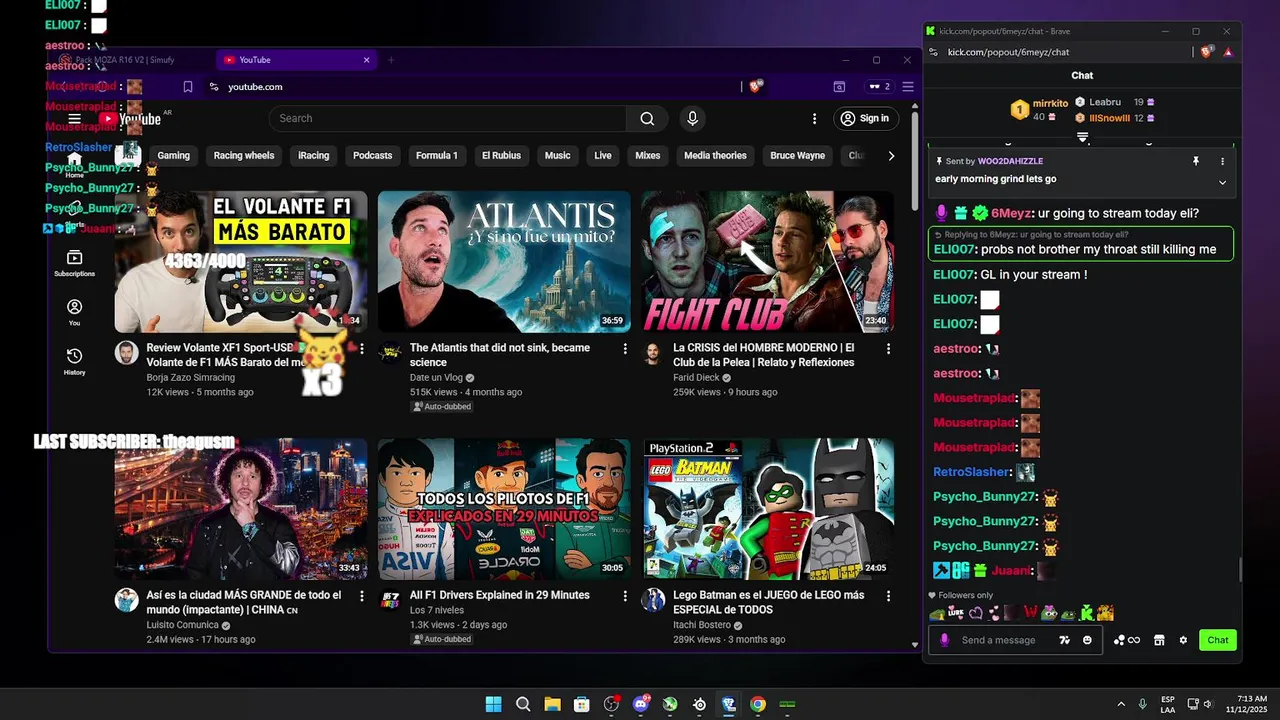Show more YouTube category chips arrow
Image resolution: width=1280 pixels, height=720 pixels.
pos(891,156)
